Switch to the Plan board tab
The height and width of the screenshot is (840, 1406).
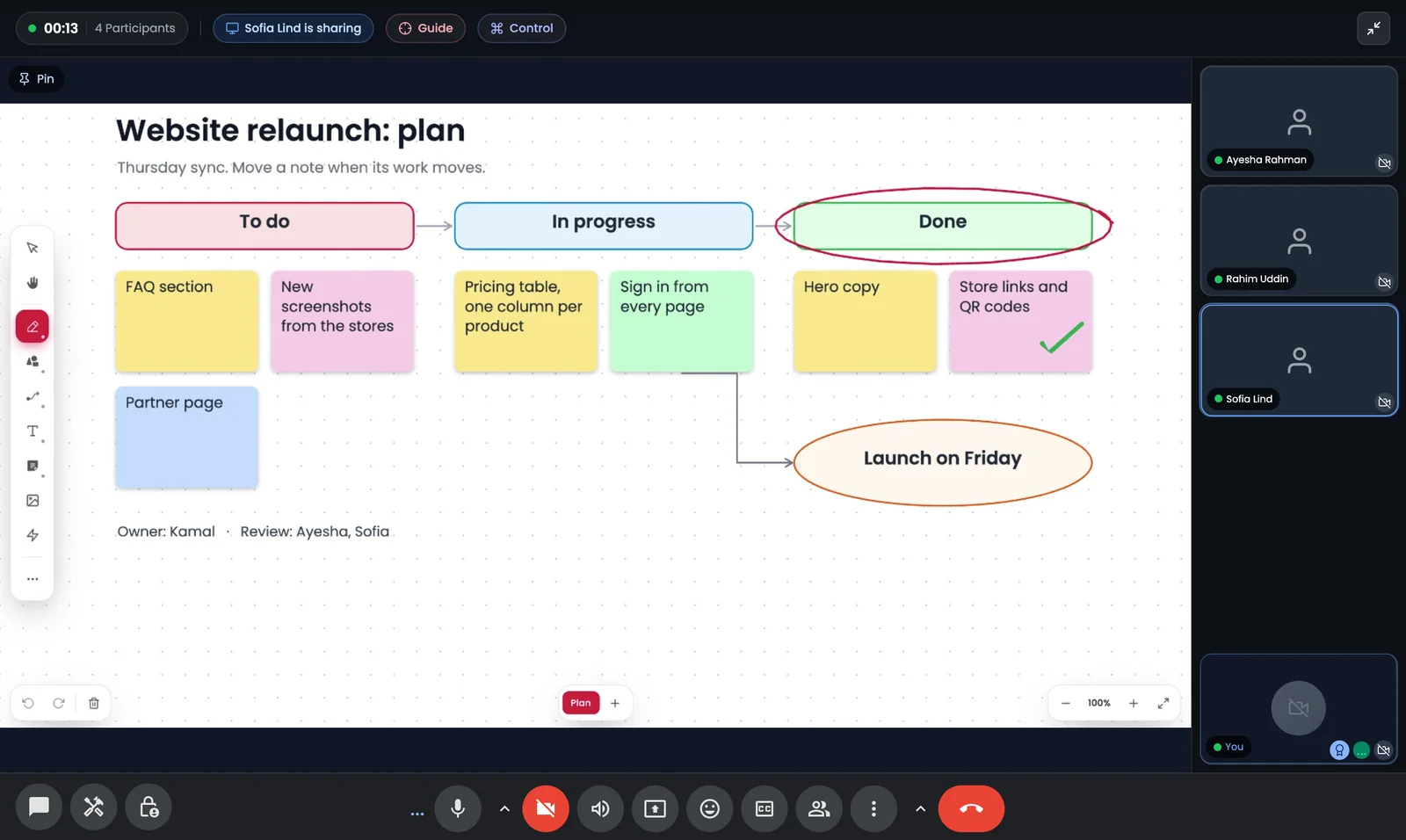click(x=581, y=703)
